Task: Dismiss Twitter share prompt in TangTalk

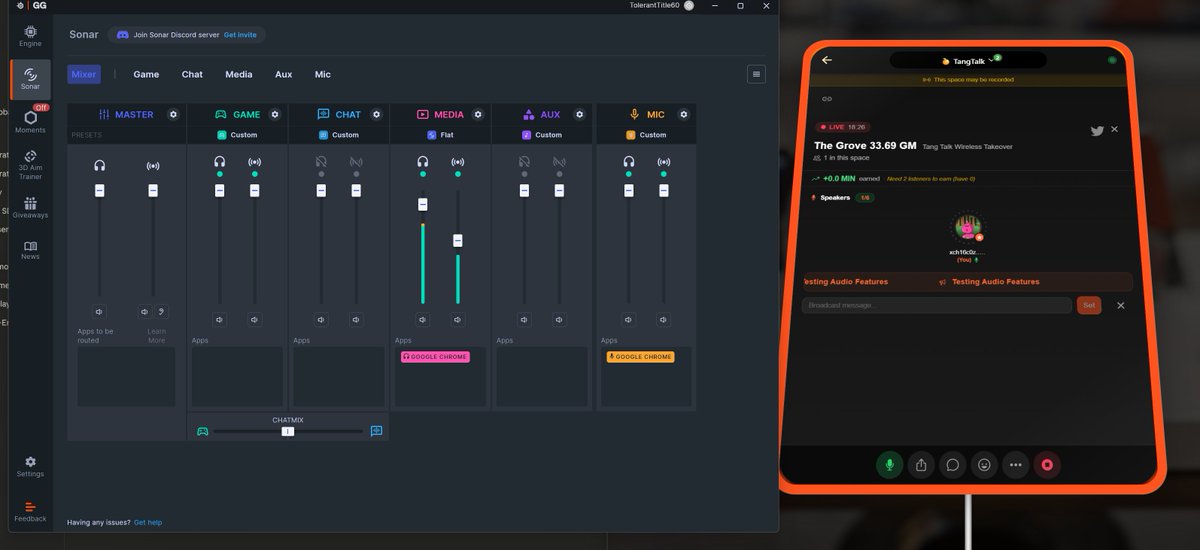Action: click(x=1114, y=129)
